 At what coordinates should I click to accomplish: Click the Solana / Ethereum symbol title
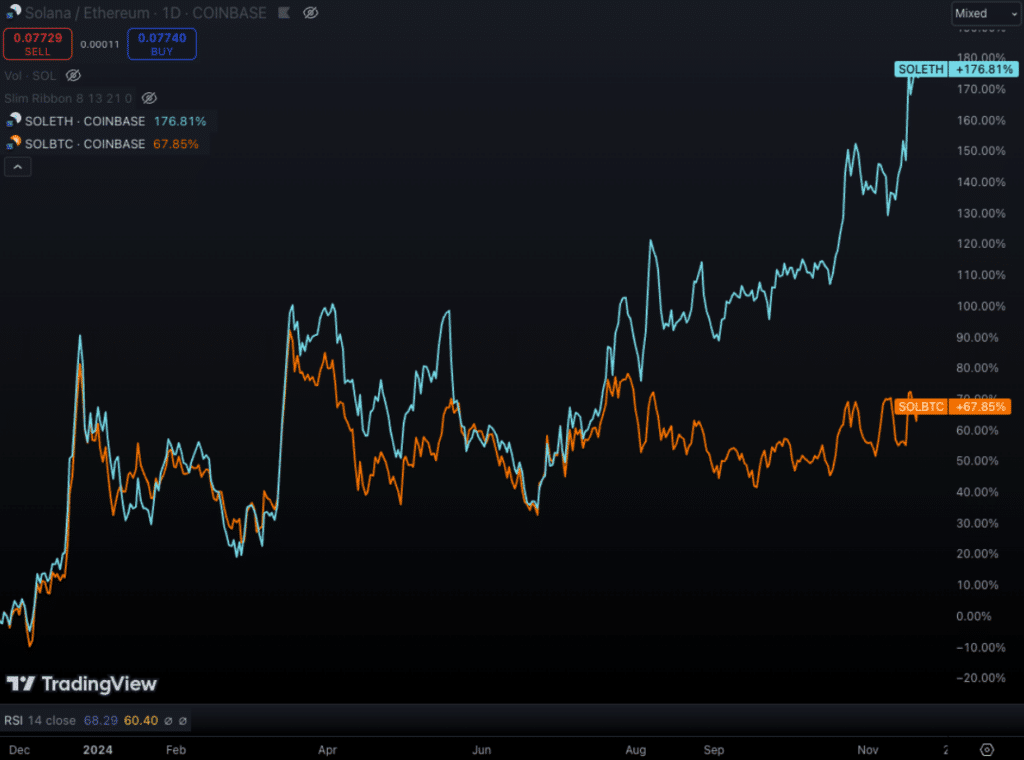(146, 12)
